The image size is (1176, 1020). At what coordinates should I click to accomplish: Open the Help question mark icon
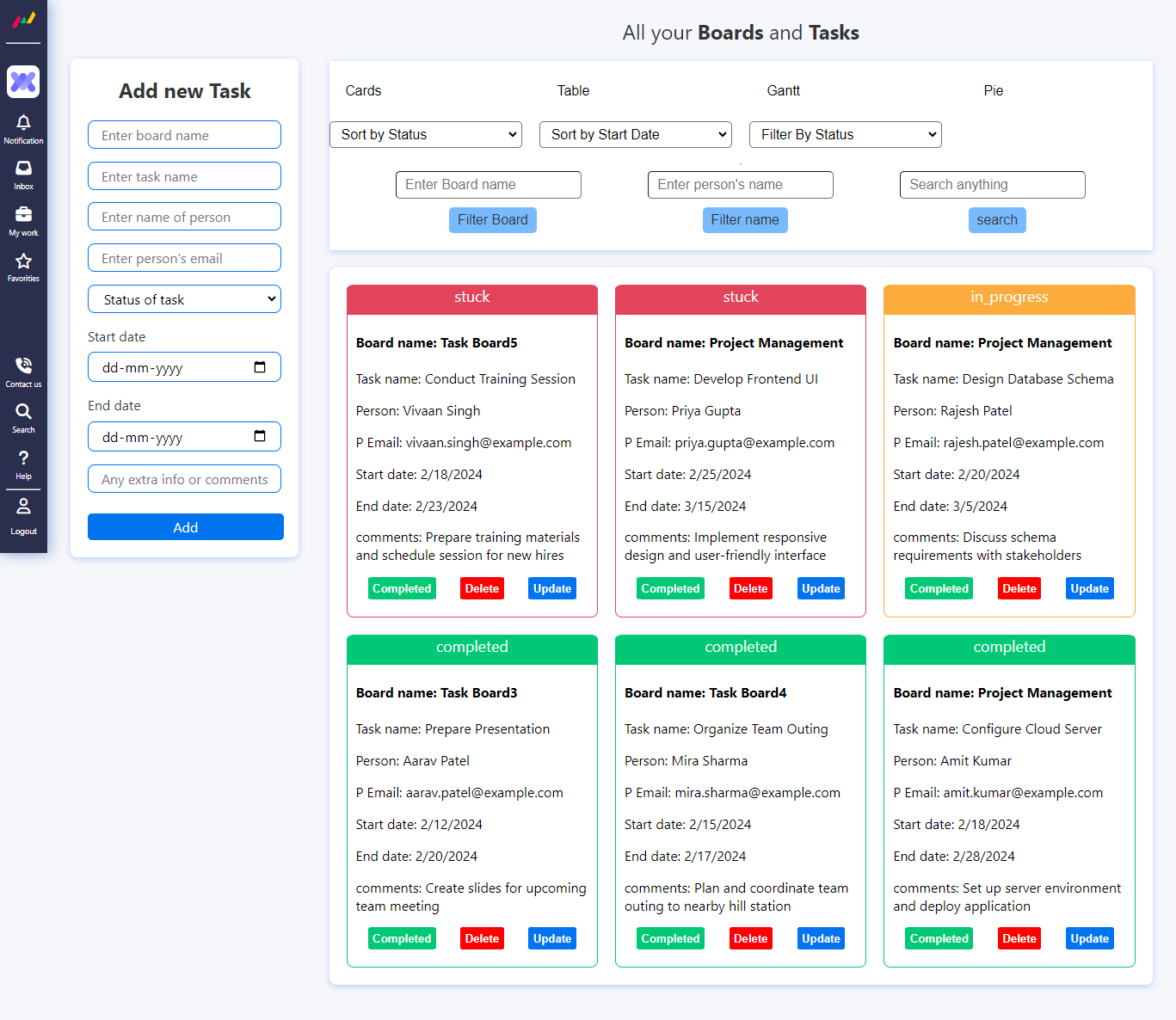23,458
